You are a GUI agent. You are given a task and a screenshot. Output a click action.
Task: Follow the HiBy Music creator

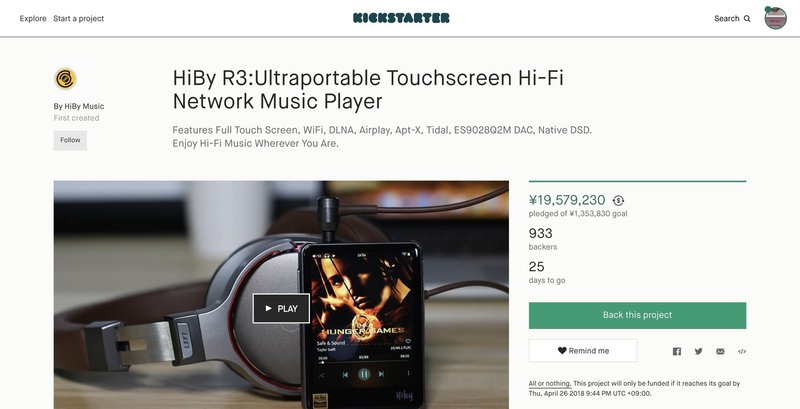70,140
